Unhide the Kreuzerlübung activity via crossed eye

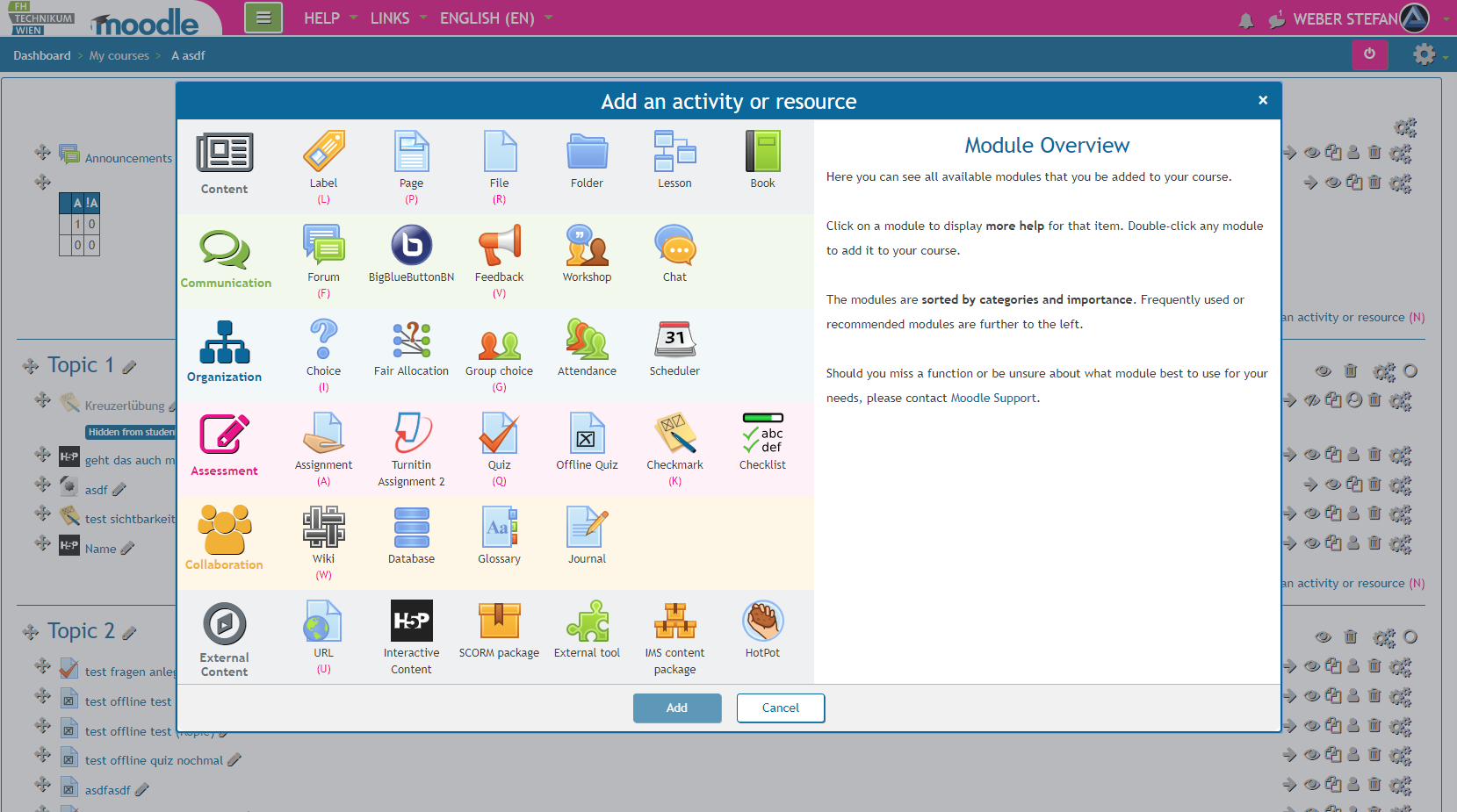tap(1312, 400)
